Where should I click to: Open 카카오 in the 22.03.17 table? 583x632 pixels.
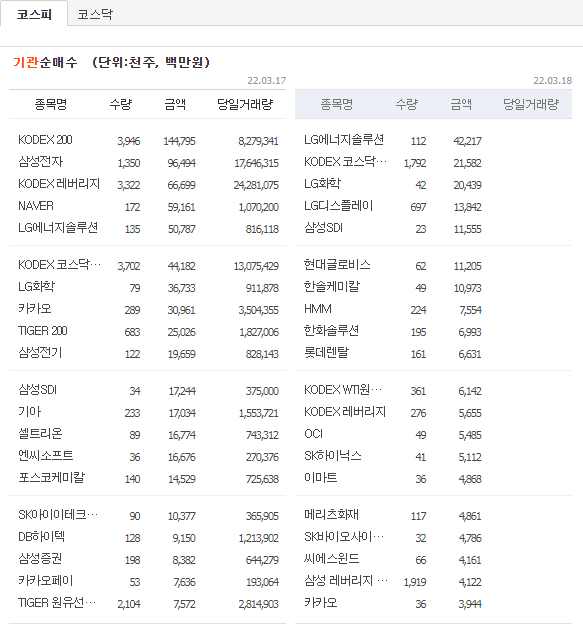(35, 309)
